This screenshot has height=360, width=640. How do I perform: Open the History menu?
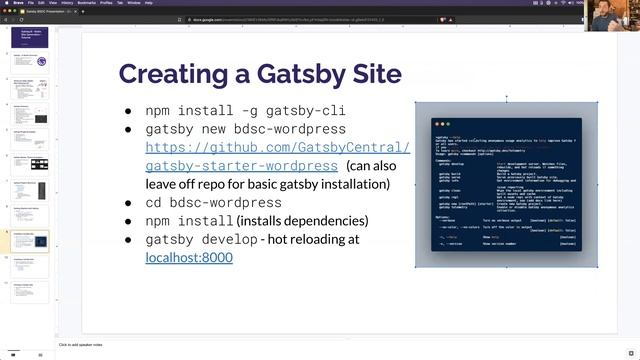coord(67,2)
